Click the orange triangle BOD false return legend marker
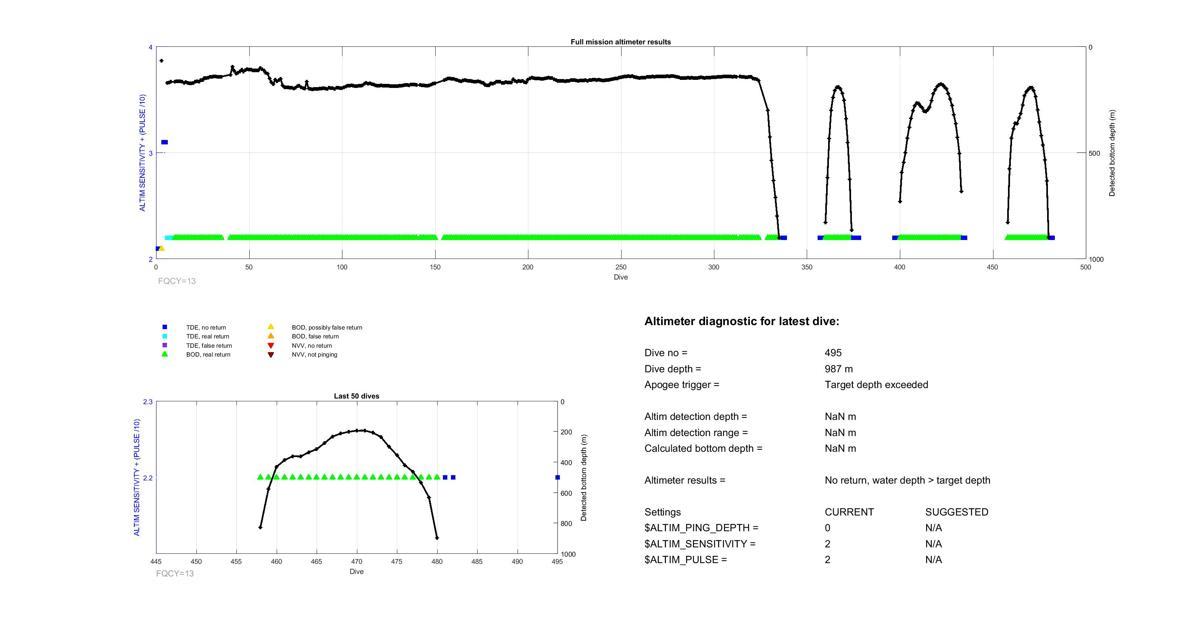1200x622 pixels. [270, 336]
